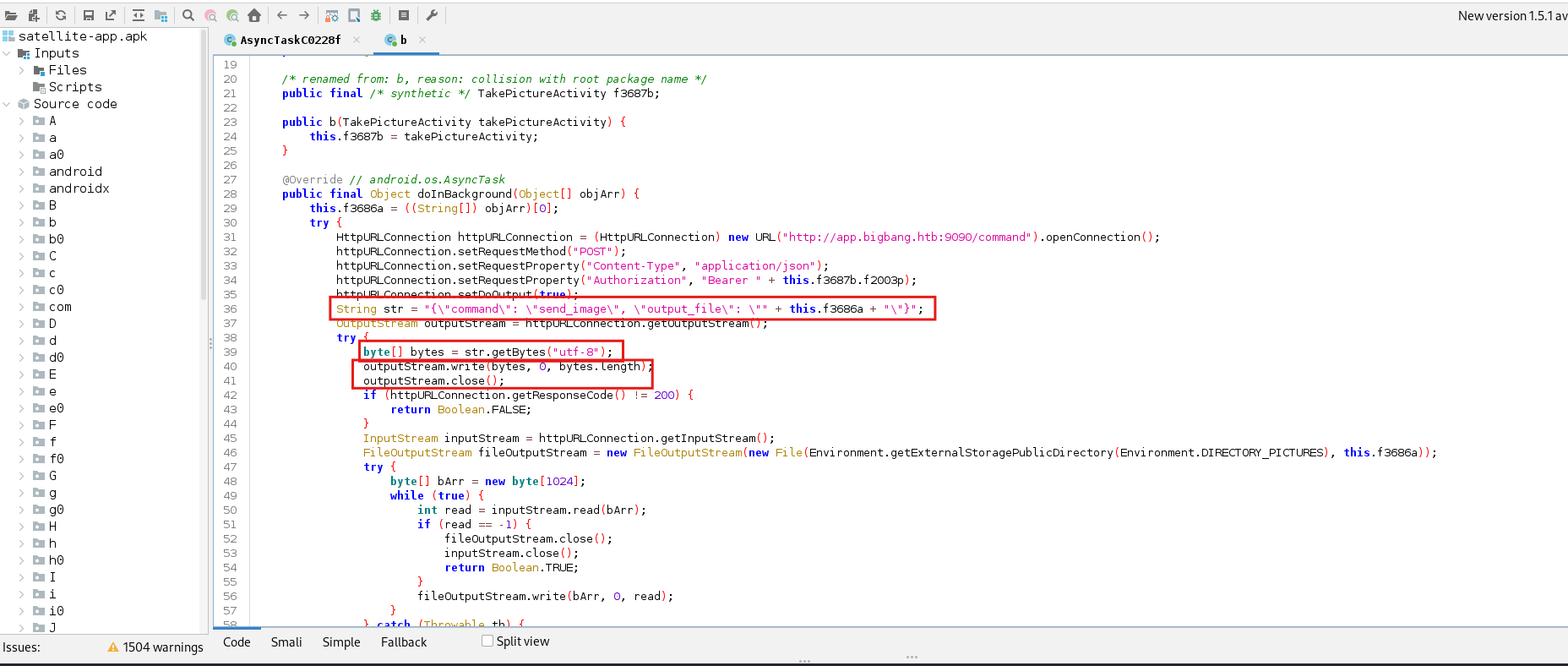Click the Open file toolbar icon
Image resolution: width=1568 pixels, height=666 pixels.
[11, 15]
